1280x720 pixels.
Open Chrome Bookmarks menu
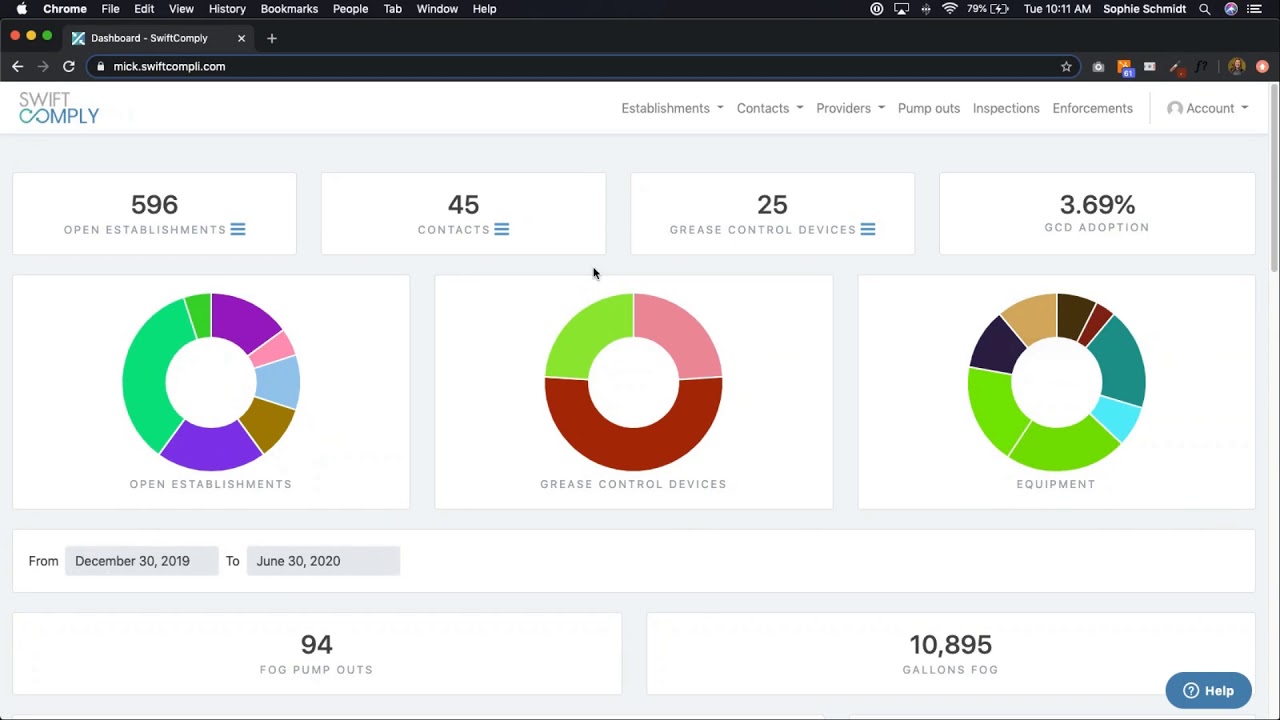[x=289, y=9]
